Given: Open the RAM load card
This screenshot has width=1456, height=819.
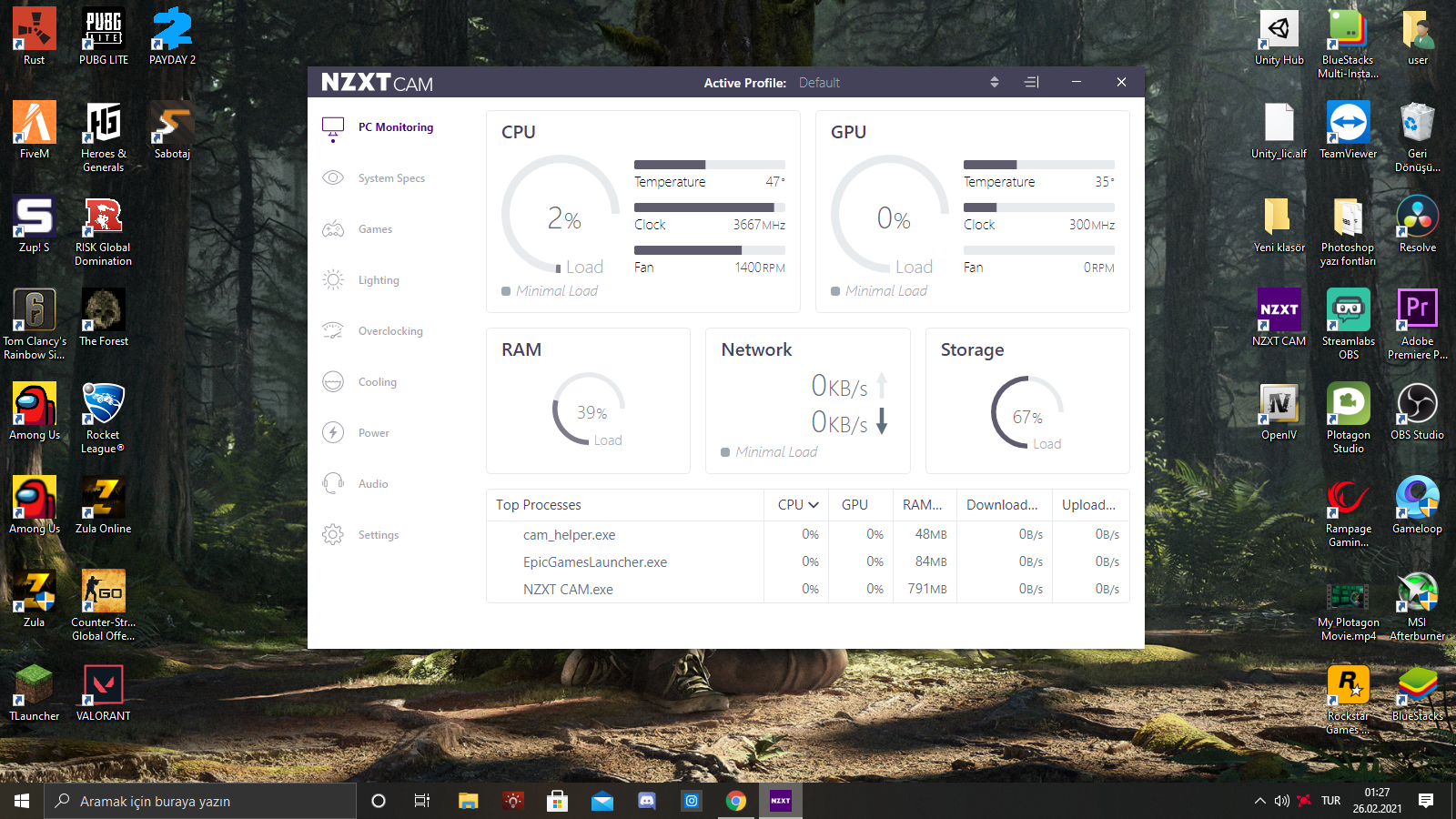Looking at the screenshot, I should tap(588, 401).
